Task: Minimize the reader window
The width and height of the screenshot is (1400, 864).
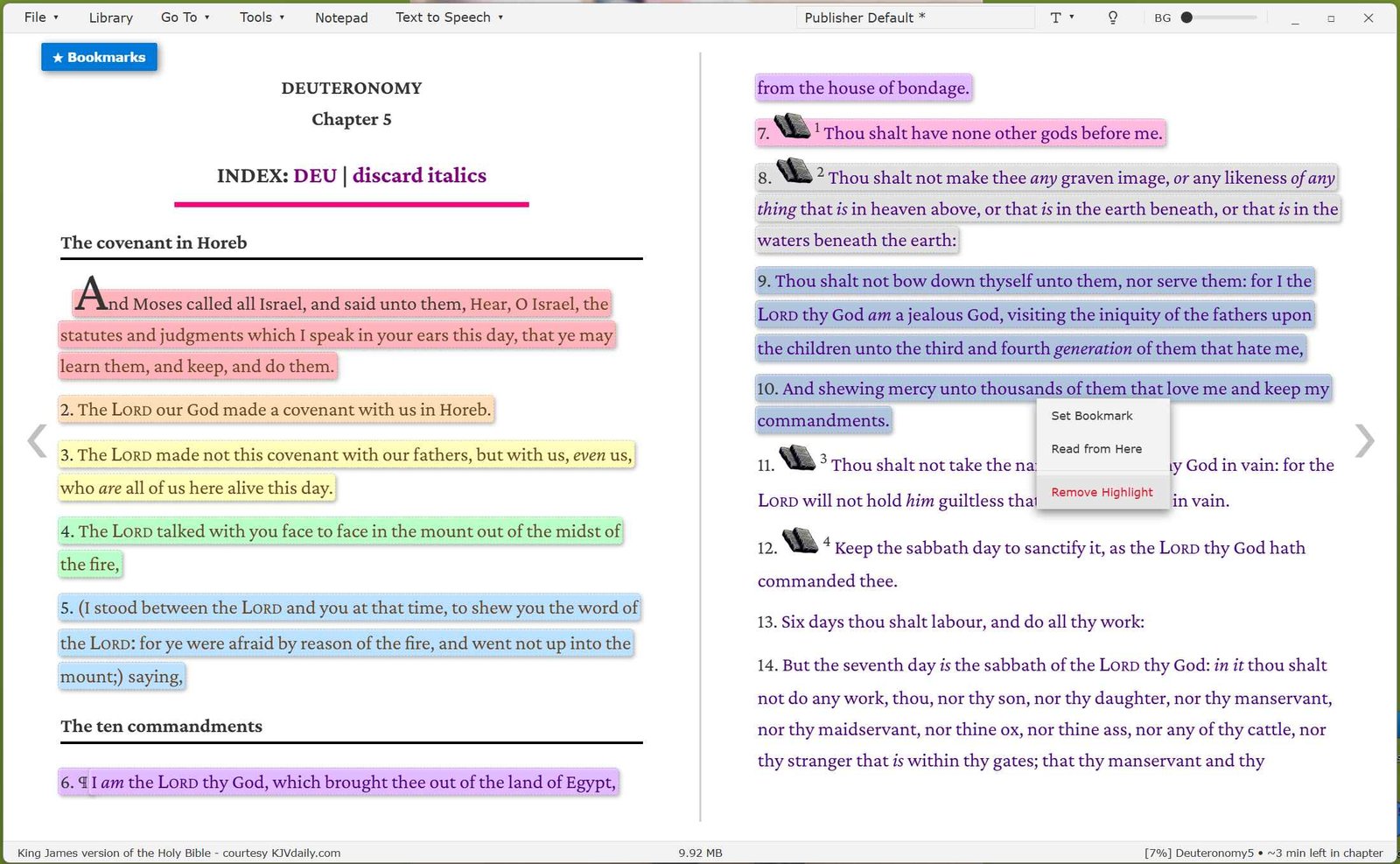Action: (1295, 18)
